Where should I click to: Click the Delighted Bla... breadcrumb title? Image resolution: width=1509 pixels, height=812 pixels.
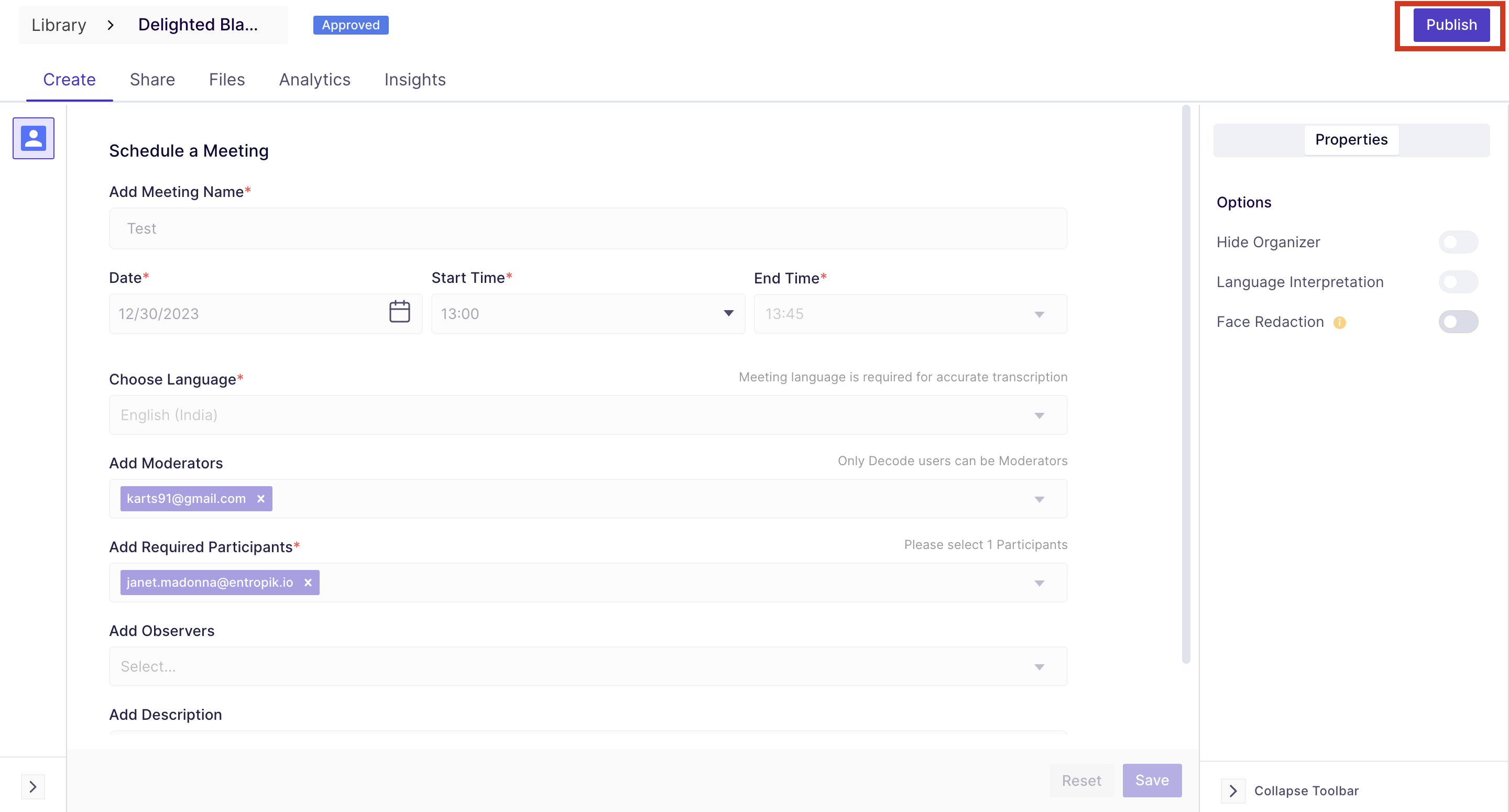point(198,25)
